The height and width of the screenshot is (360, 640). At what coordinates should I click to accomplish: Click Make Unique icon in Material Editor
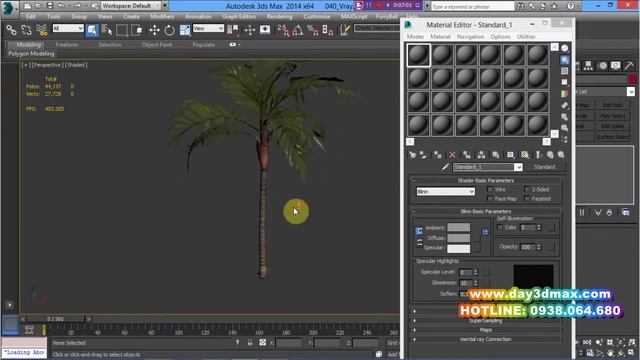(x=481, y=155)
